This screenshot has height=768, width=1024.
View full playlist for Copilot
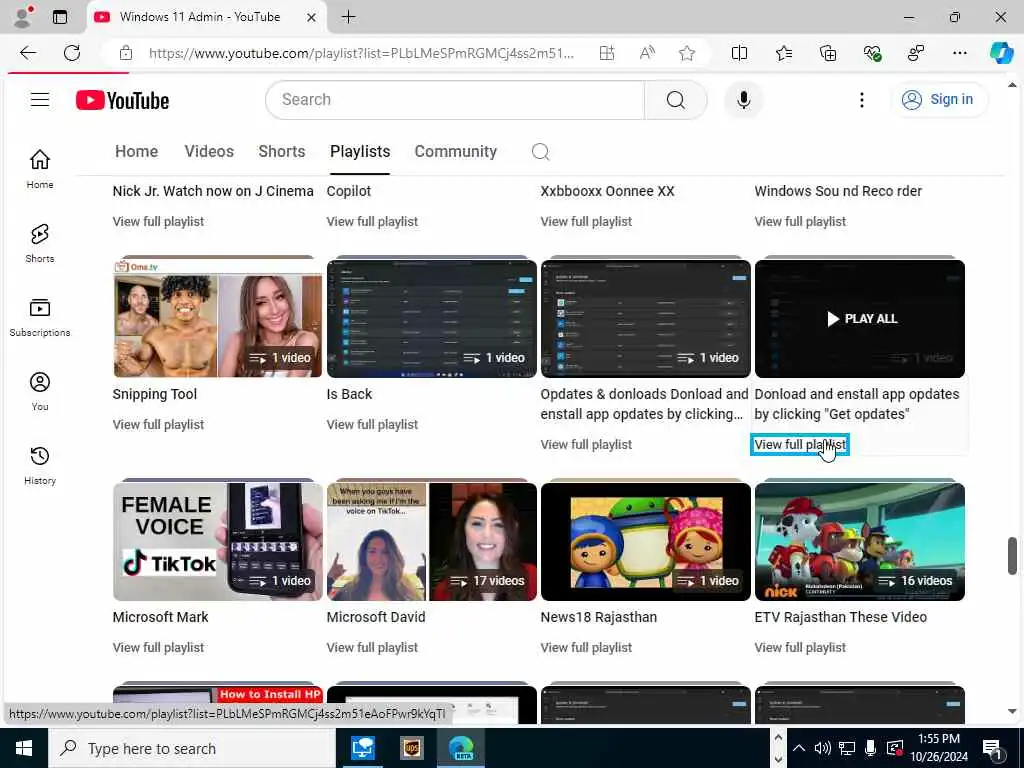(372, 221)
